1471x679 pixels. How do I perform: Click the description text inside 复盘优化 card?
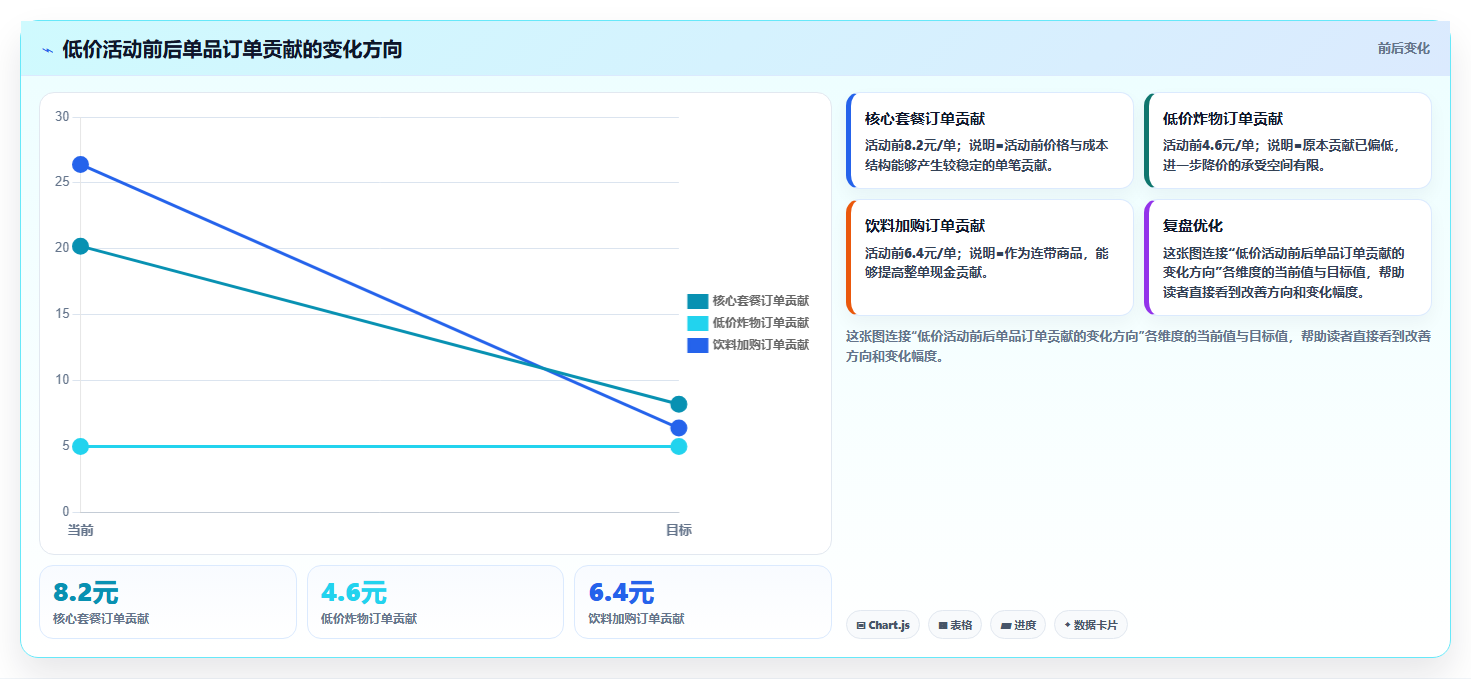coord(1285,273)
